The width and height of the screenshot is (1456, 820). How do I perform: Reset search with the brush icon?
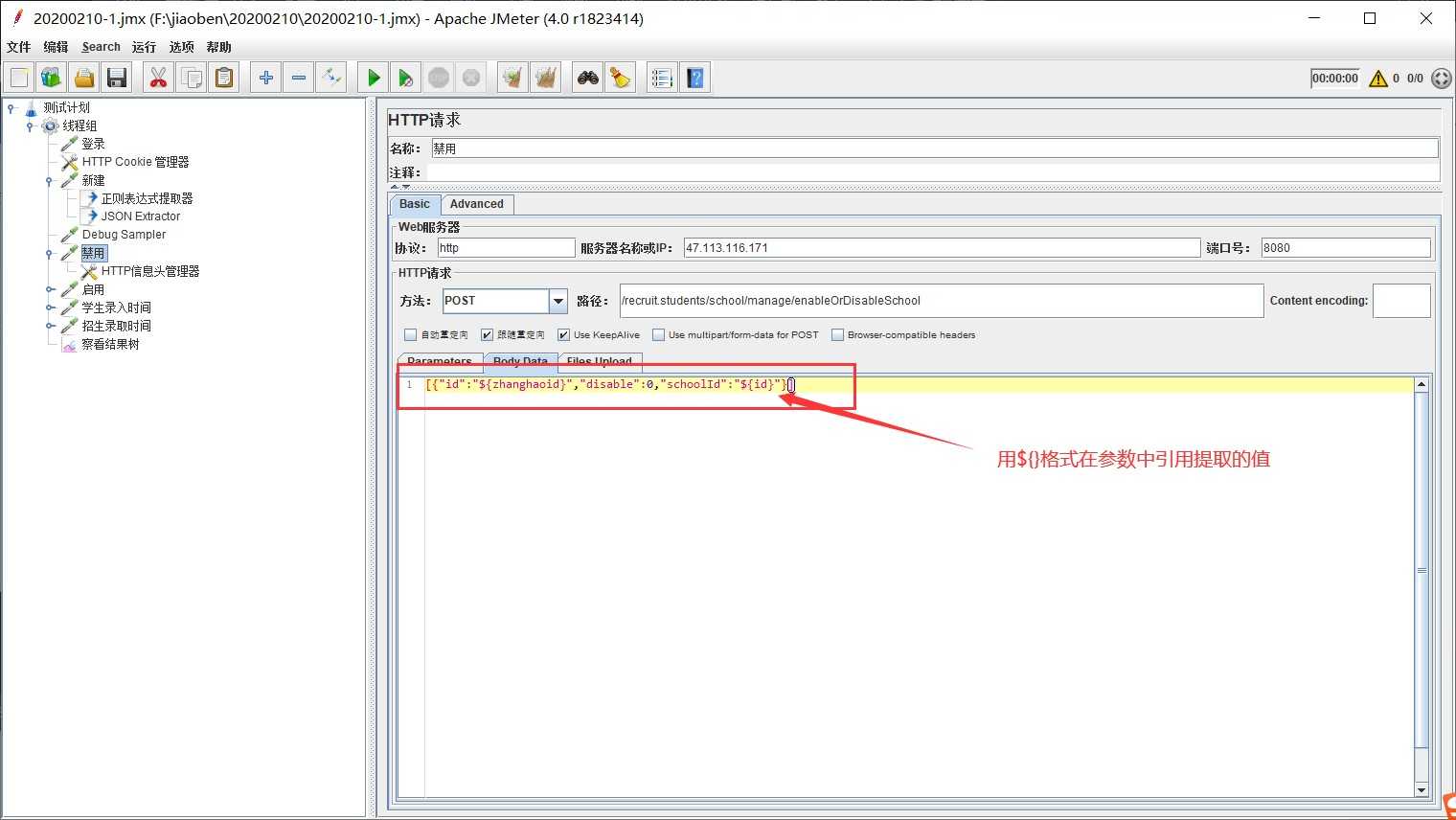click(621, 78)
